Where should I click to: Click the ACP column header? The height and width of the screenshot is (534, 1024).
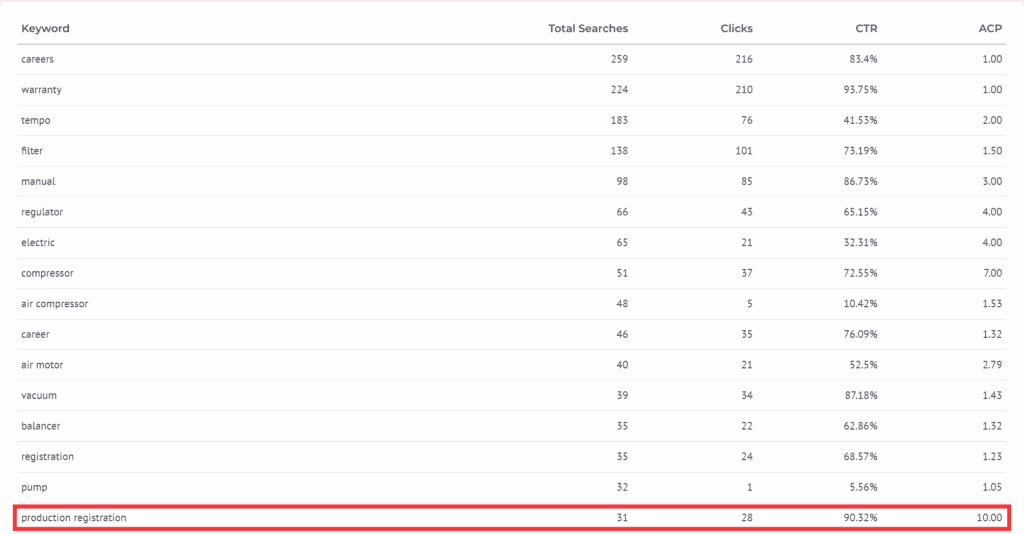click(x=989, y=28)
